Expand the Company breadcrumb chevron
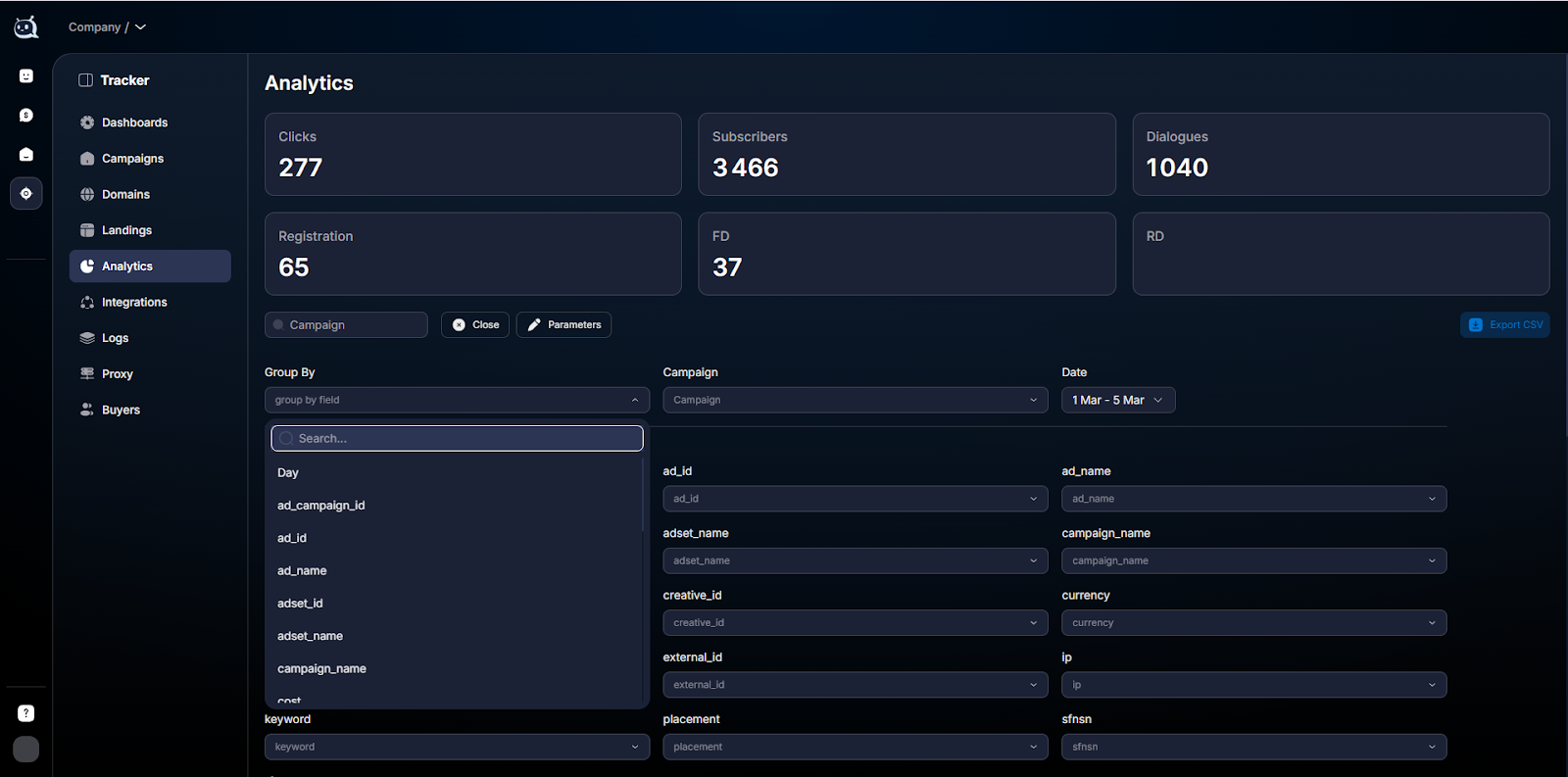This screenshot has width=1568, height=777. pyautogui.click(x=140, y=27)
